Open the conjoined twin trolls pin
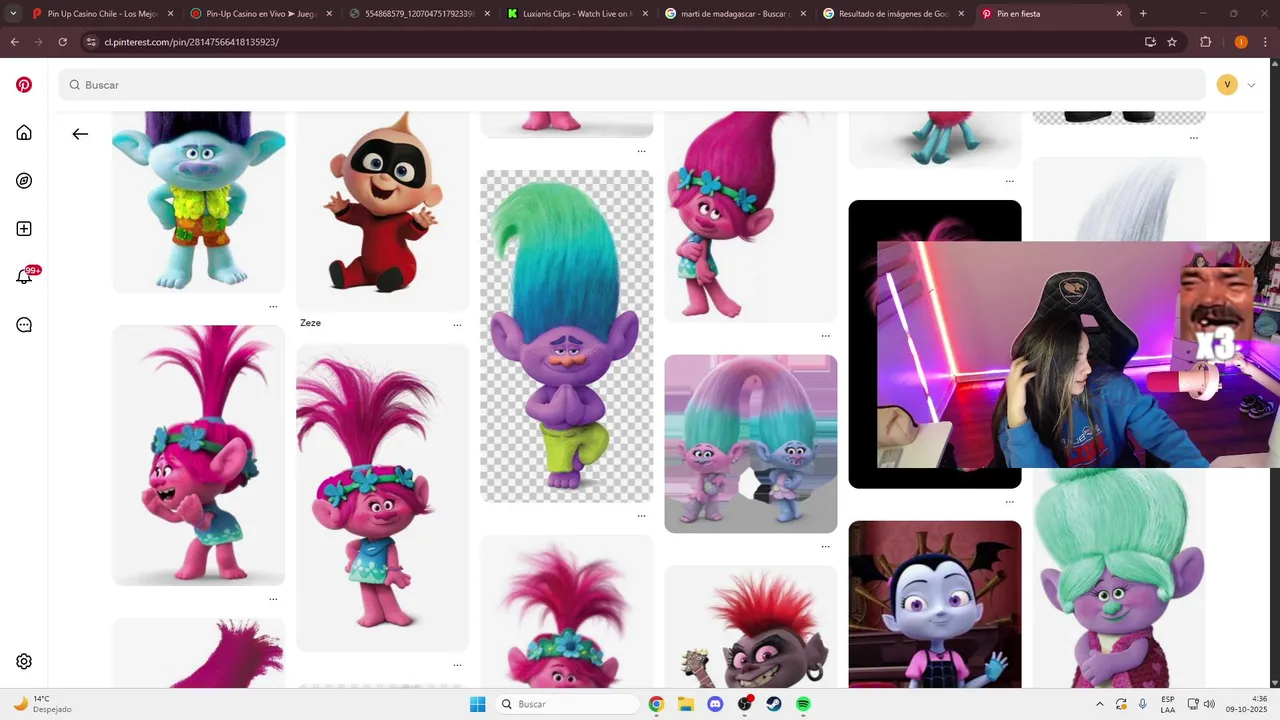This screenshot has width=1280, height=720. coord(751,444)
